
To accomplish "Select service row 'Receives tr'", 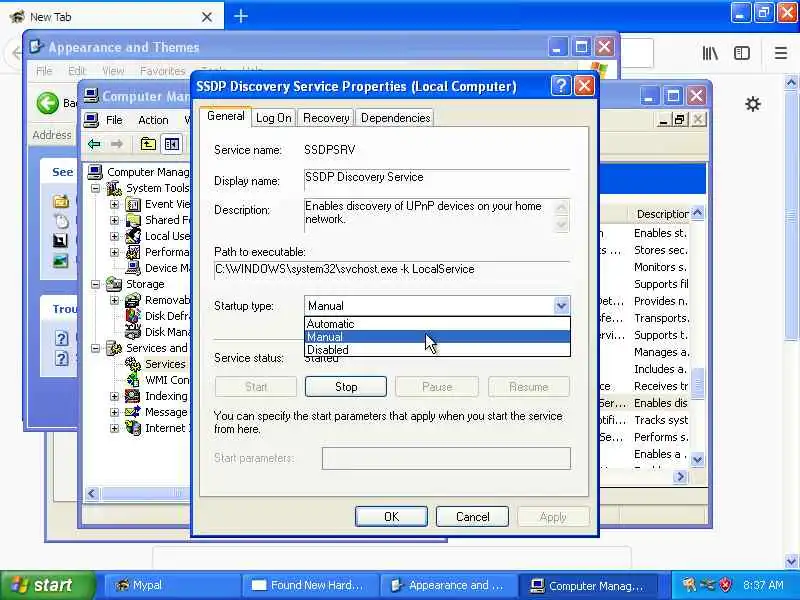I will (661, 386).
